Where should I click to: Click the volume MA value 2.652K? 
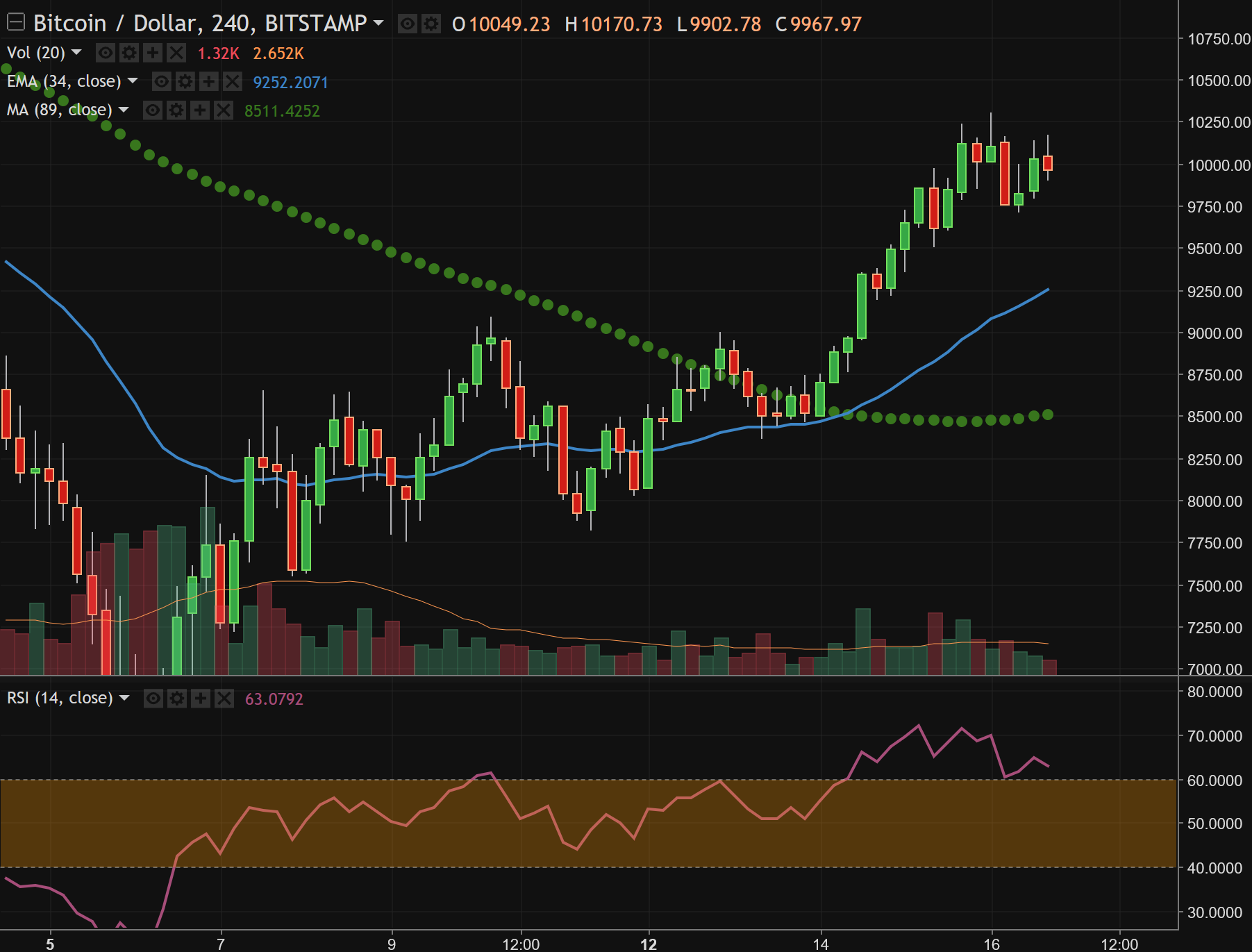click(x=278, y=53)
